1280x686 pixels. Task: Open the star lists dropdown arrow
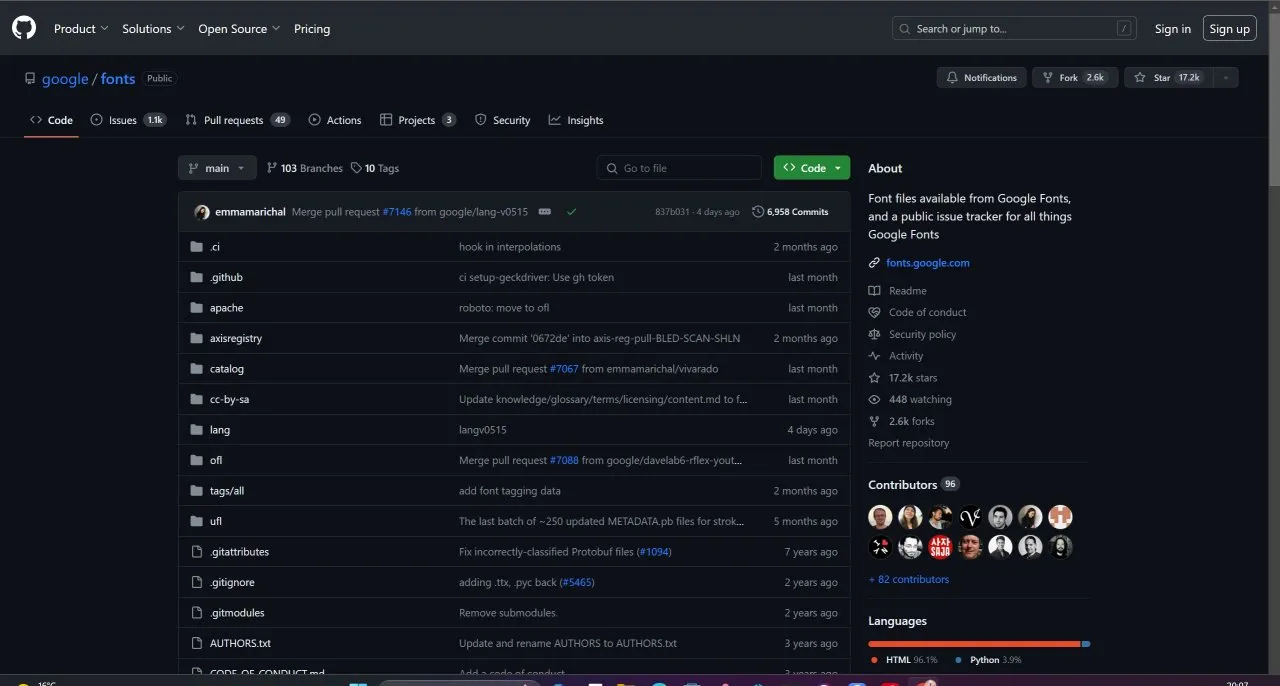pyautogui.click(x=1226, y=77)
